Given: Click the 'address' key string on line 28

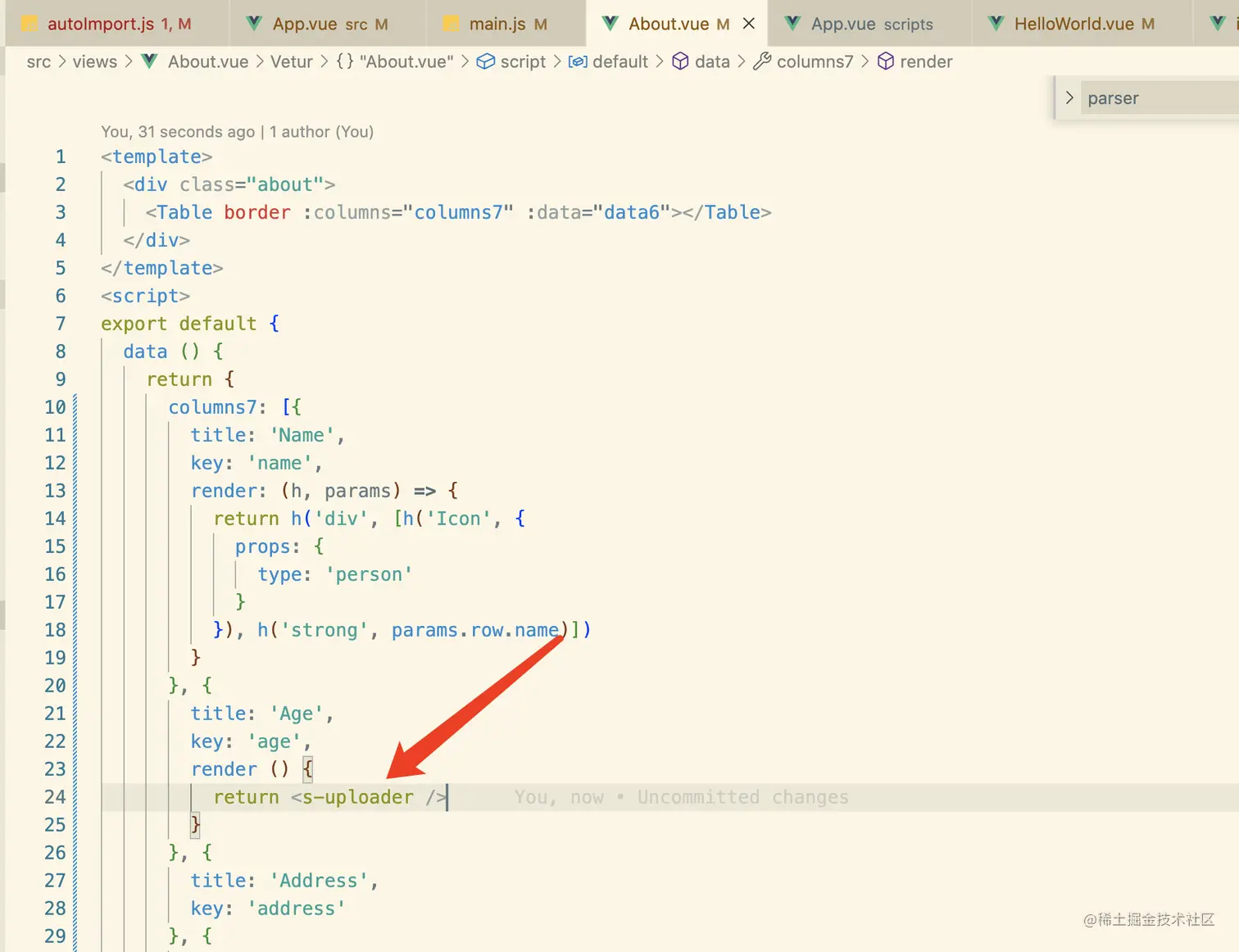Looking at the screenshot, I should pyautogui.click(x=296, y=909).
